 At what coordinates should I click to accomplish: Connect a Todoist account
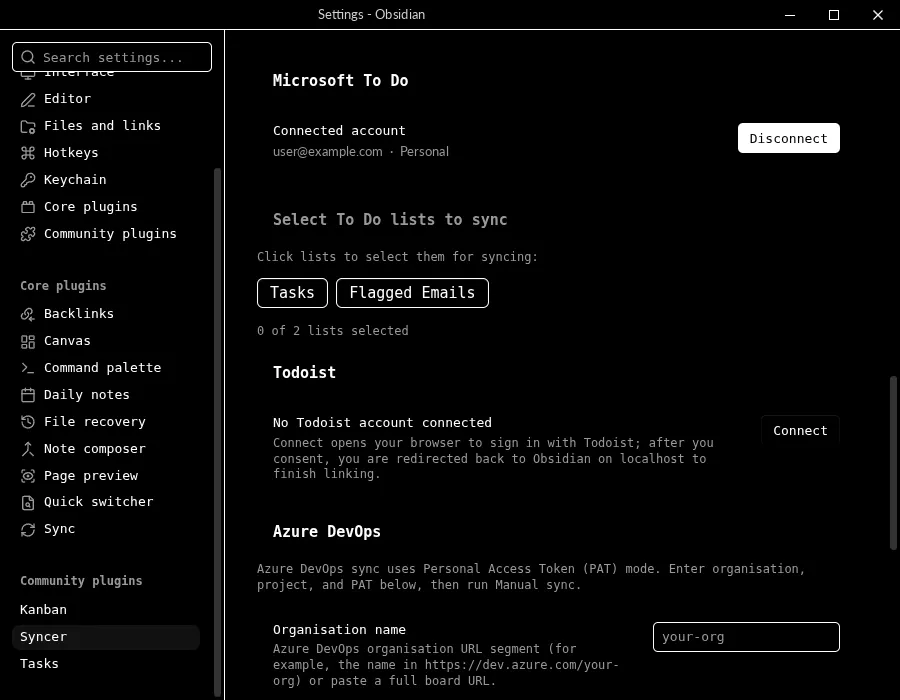(x=800, y=430)
